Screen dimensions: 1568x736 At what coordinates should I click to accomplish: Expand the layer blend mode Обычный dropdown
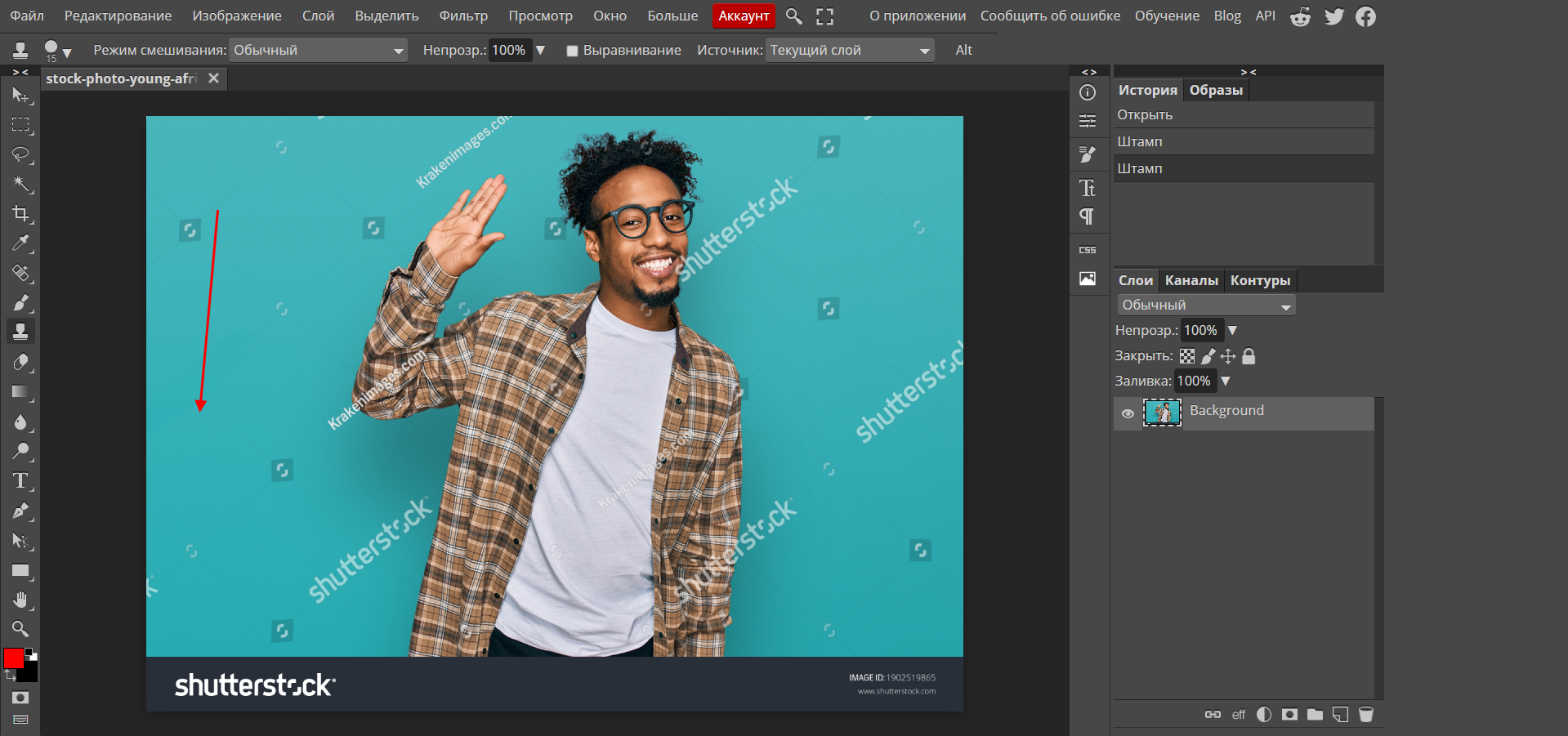(1205, 306)
